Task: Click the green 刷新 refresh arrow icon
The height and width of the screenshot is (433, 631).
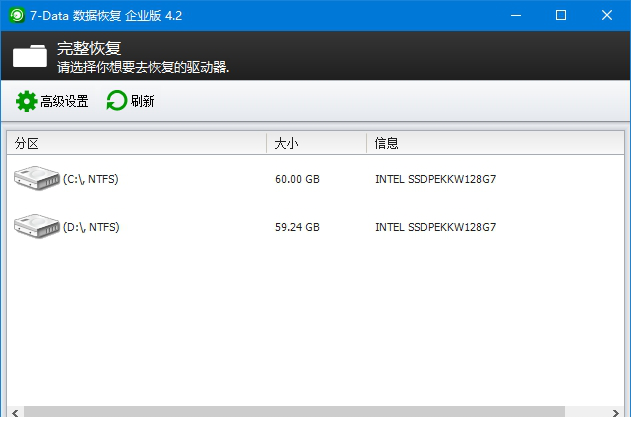Action: click(117, 101)
